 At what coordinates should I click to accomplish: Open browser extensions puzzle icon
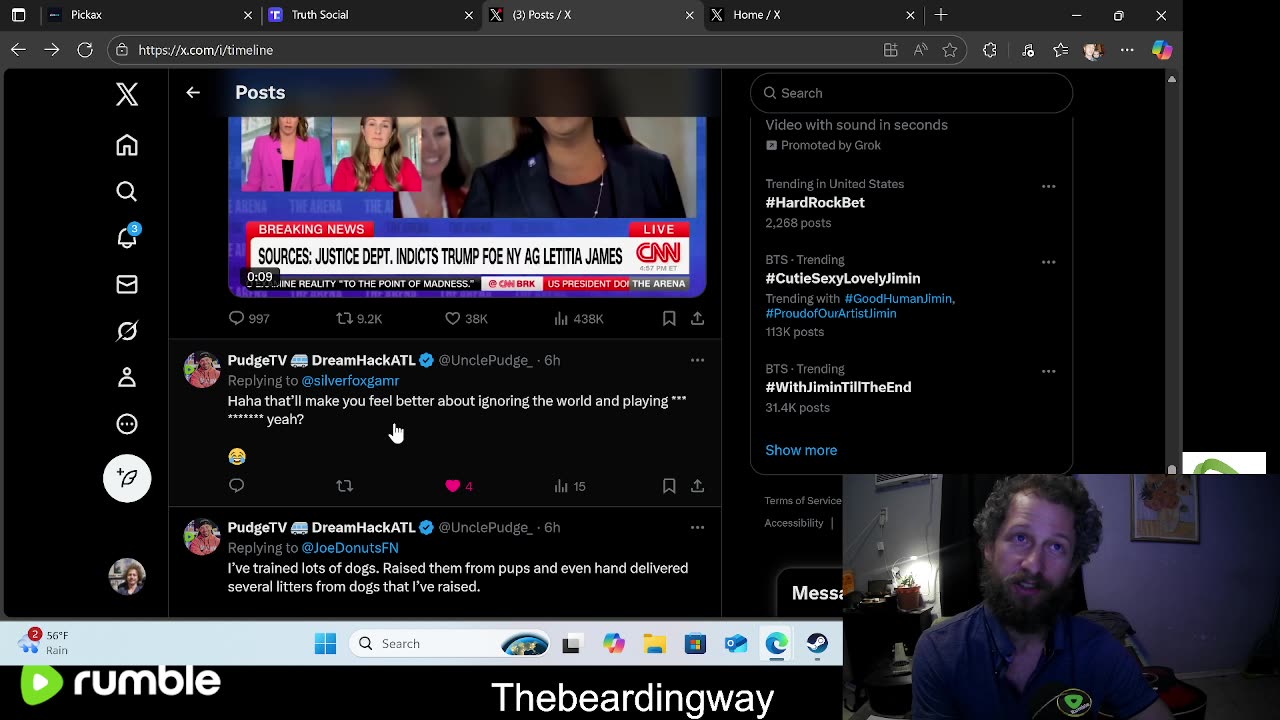[990, 50]
